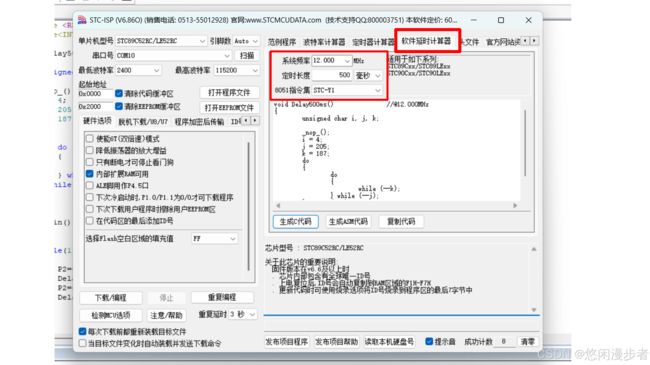Check 下次冷启动时P1.0/P1.1为0/0才可下载程序
This screenshot has width=650, height=365.
coord(90,197)
